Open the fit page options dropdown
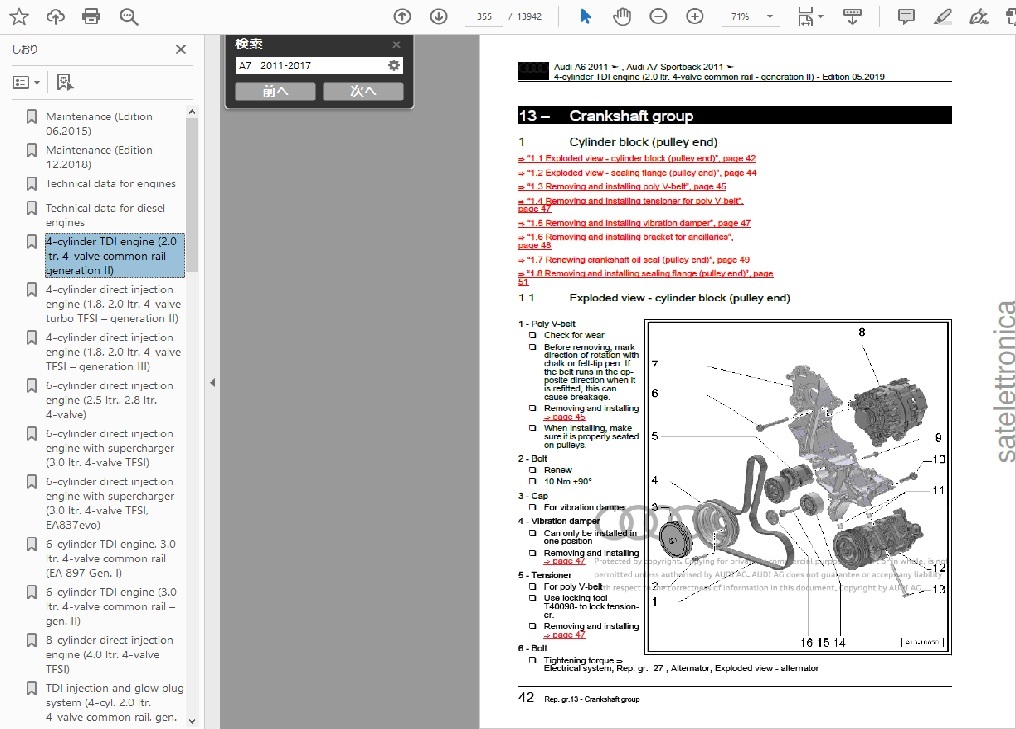Viewport: 1016px width, 729px height. [809, 16]
